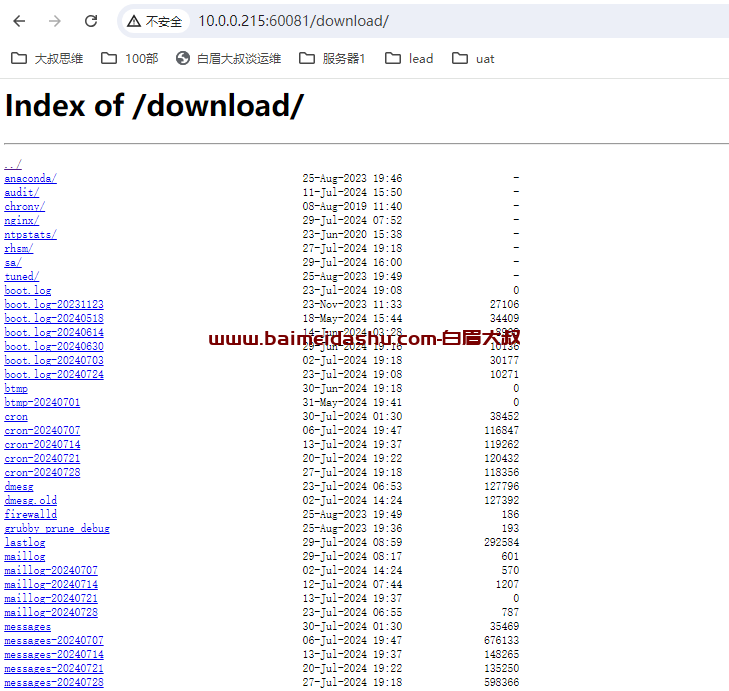729x691 pixels.
Task: Open cron-20240707 file link
Action: pos(42,431)
